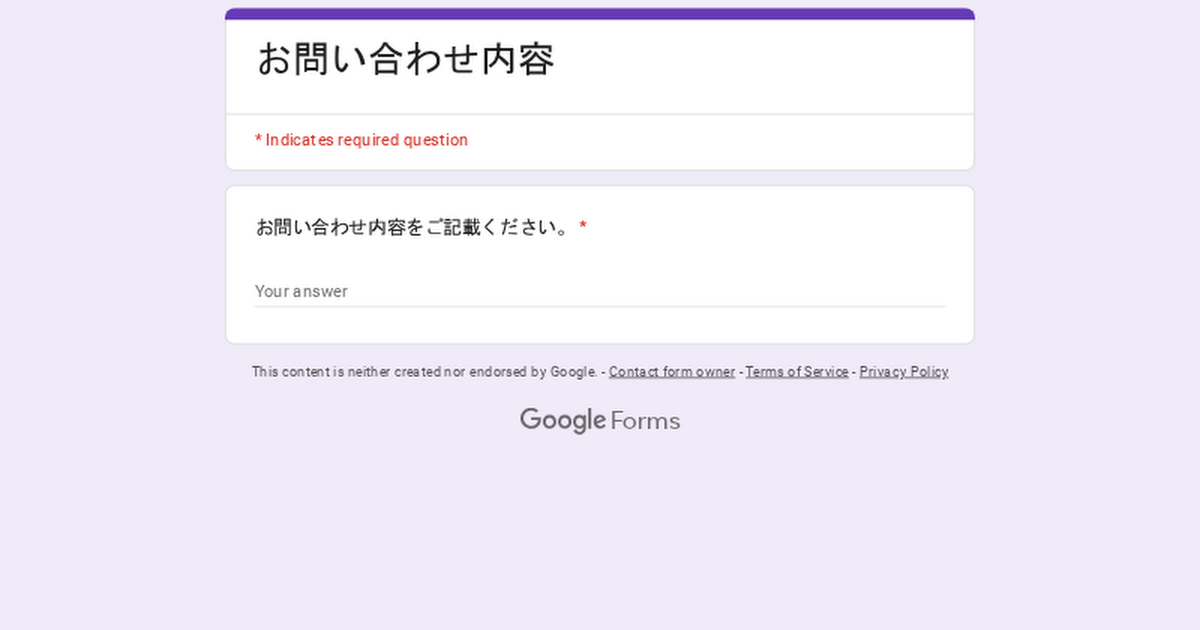Image resolution: width=1200 pixels, height=630 pixels.
Task: Click the form title お問い合わせ内容
Action: tap(405, 60)
